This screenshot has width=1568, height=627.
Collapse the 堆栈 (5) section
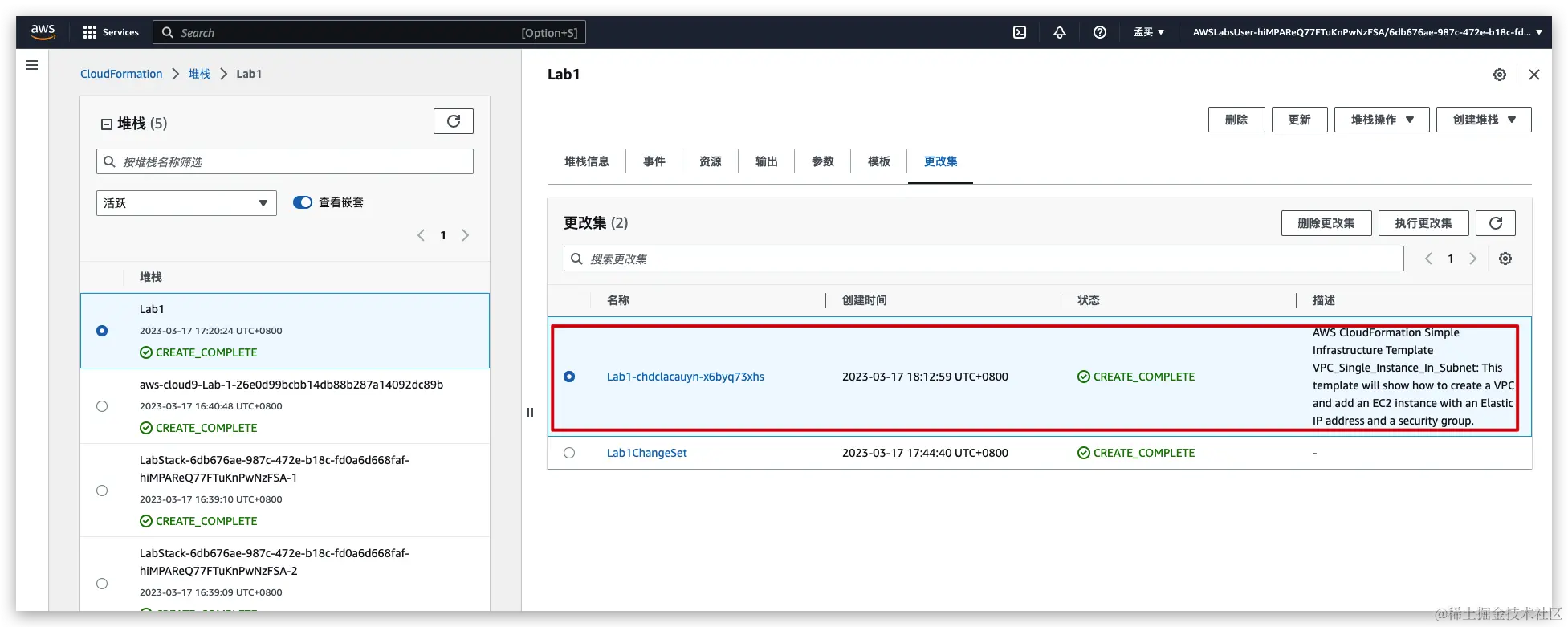point(106,124)
